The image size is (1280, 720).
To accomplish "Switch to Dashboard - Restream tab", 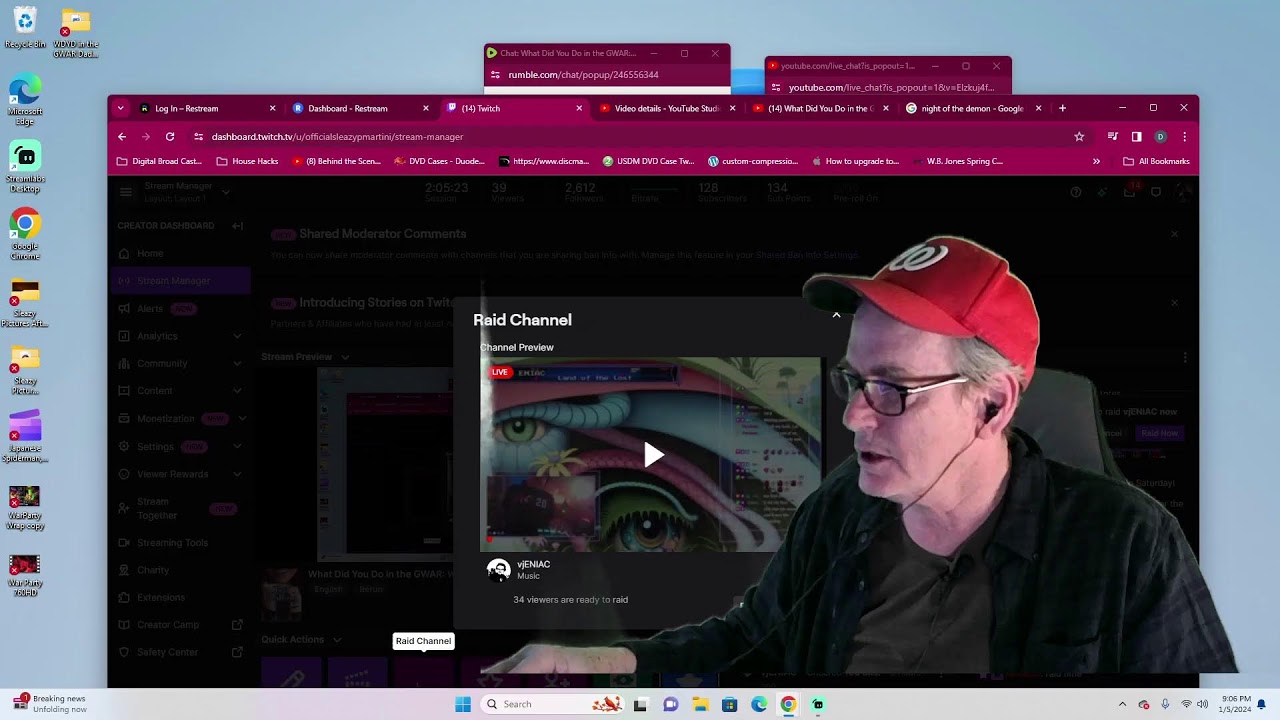I will pyautogui.click(x=360, y=108).
